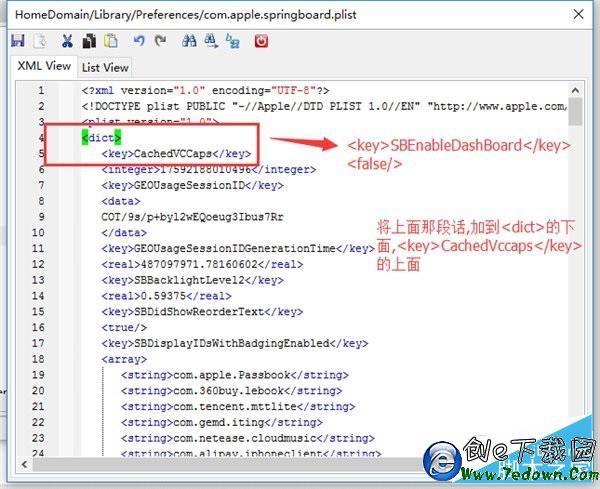This screenshot has height=489, width=600.
Task: Click line number 12 in the gutter
Action: pyautogui.click(x=38, y=264)
